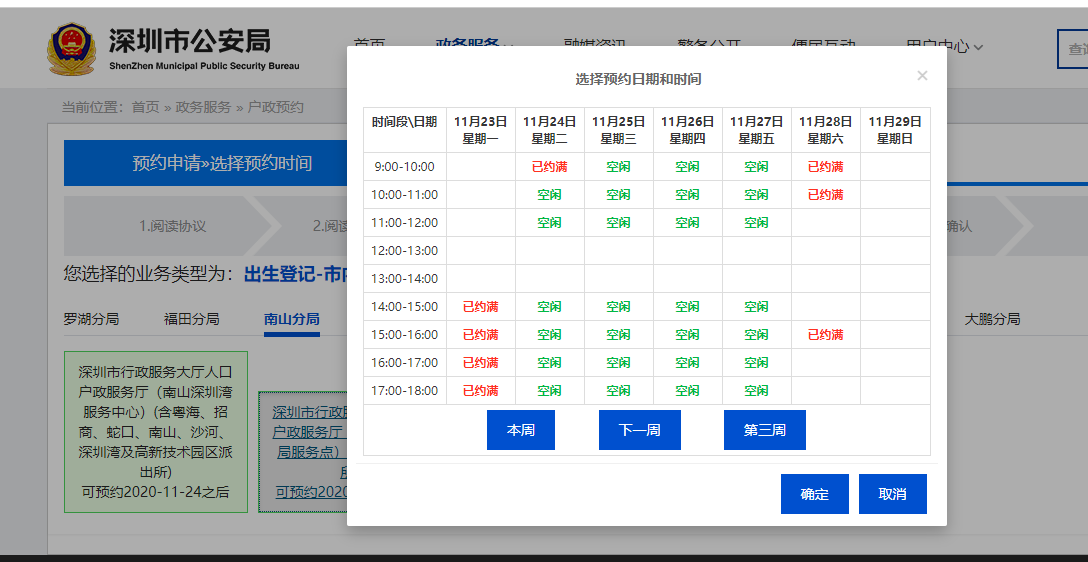Switch to 下一周 schedule
1088x562 pixels.
tap(639, 430)
